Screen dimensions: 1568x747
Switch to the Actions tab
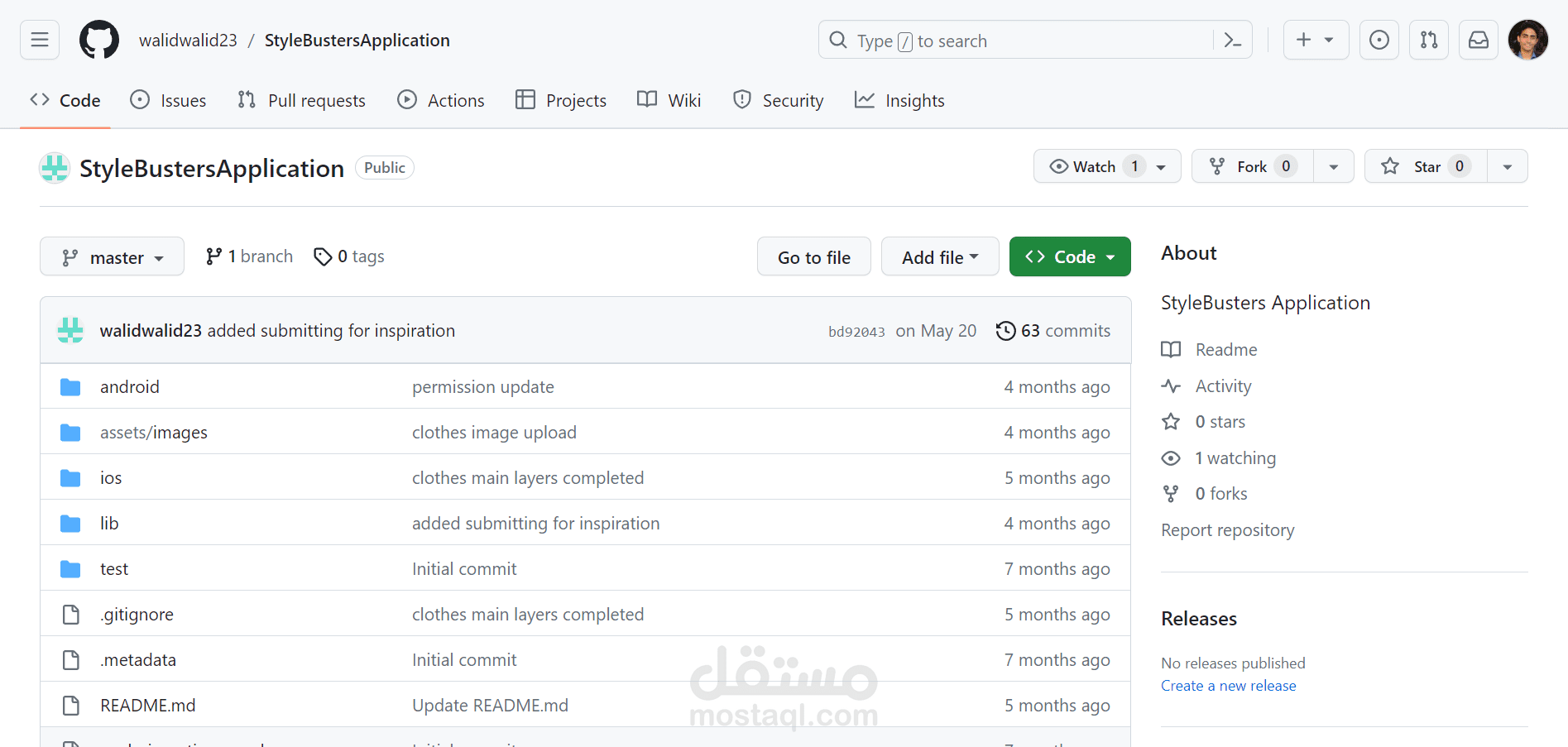440,100
